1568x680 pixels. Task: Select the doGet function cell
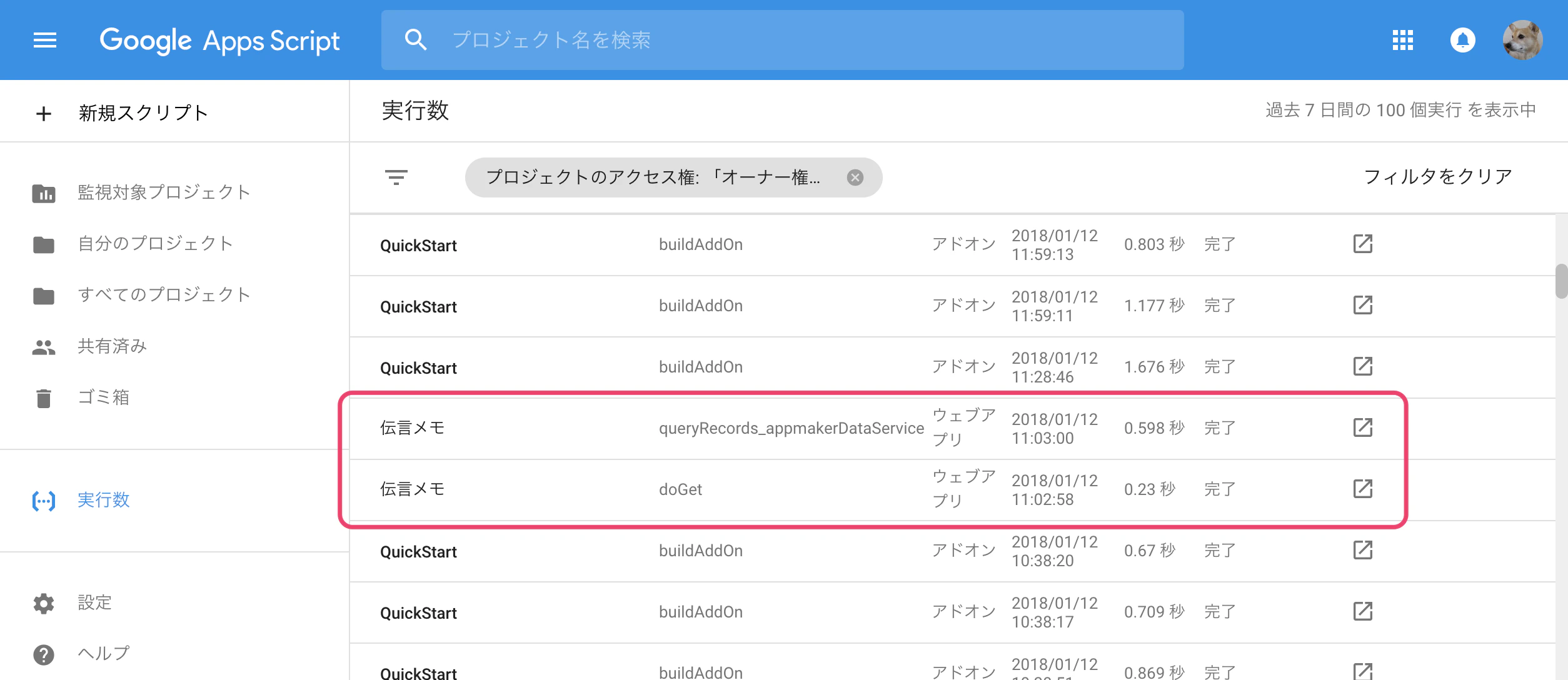coord(680,489)
